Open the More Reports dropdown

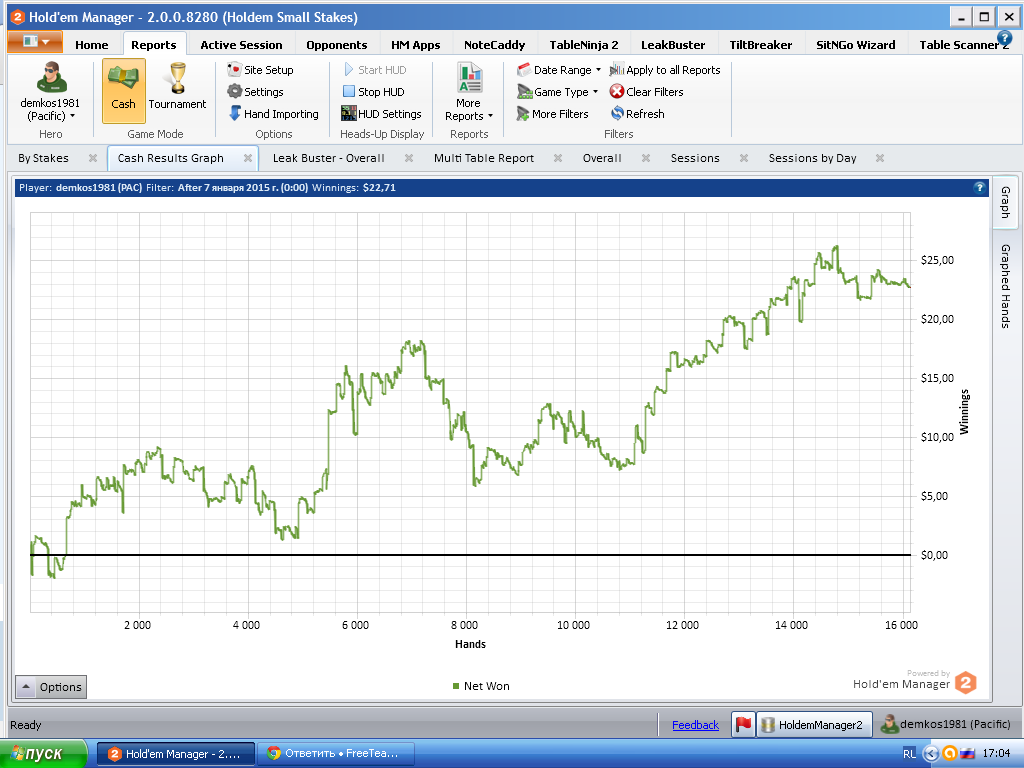tap(469, 91)
